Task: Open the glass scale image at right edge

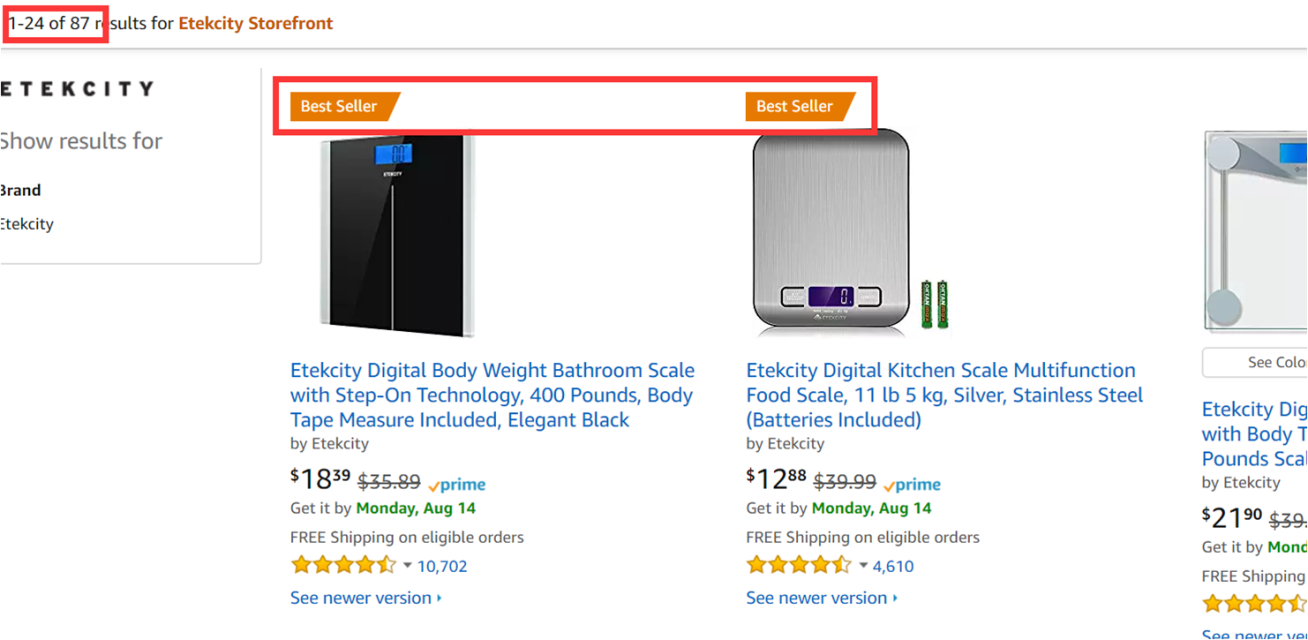Action: 1256,232
